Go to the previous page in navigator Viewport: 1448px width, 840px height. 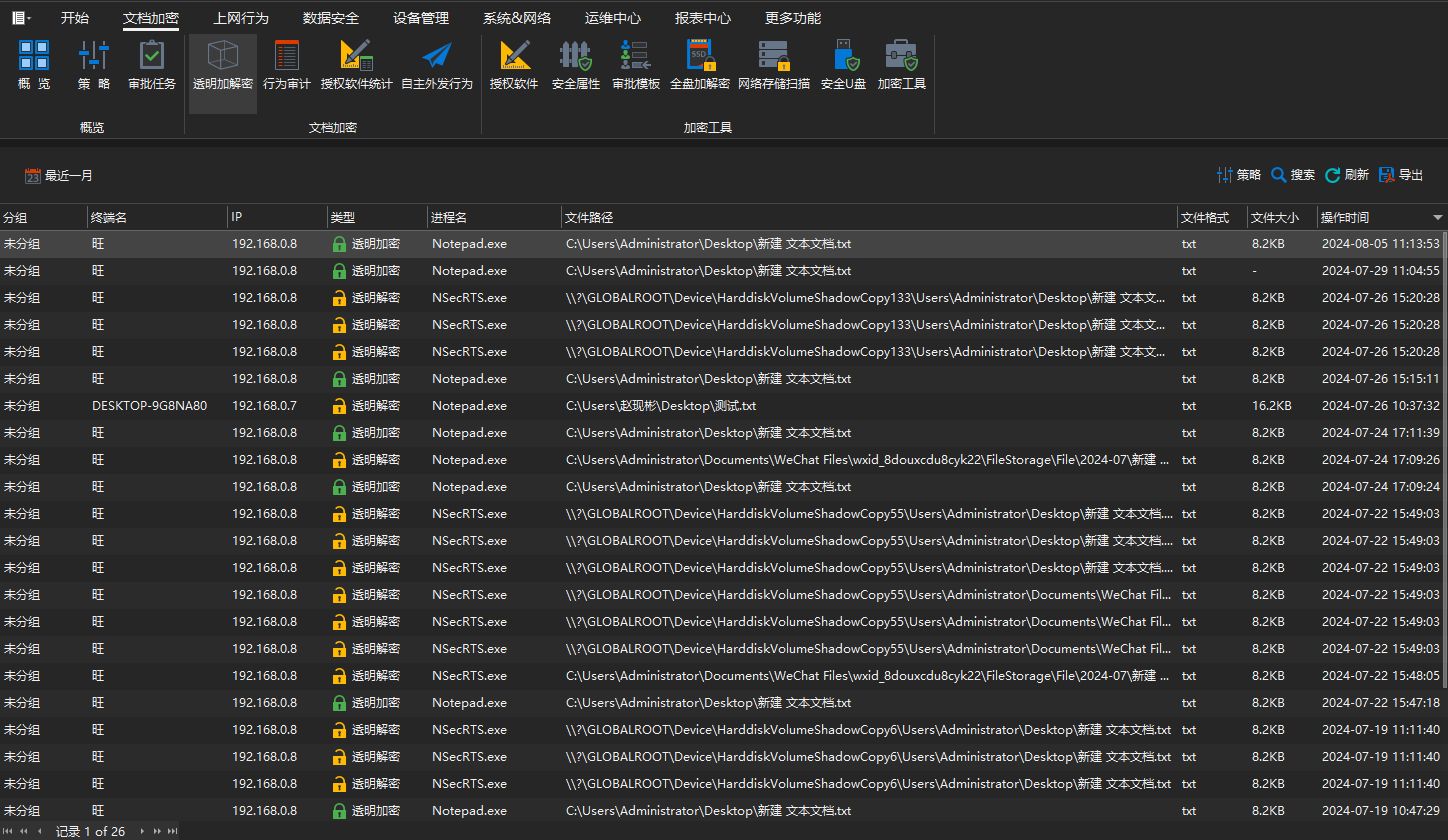tap(25, 831)
